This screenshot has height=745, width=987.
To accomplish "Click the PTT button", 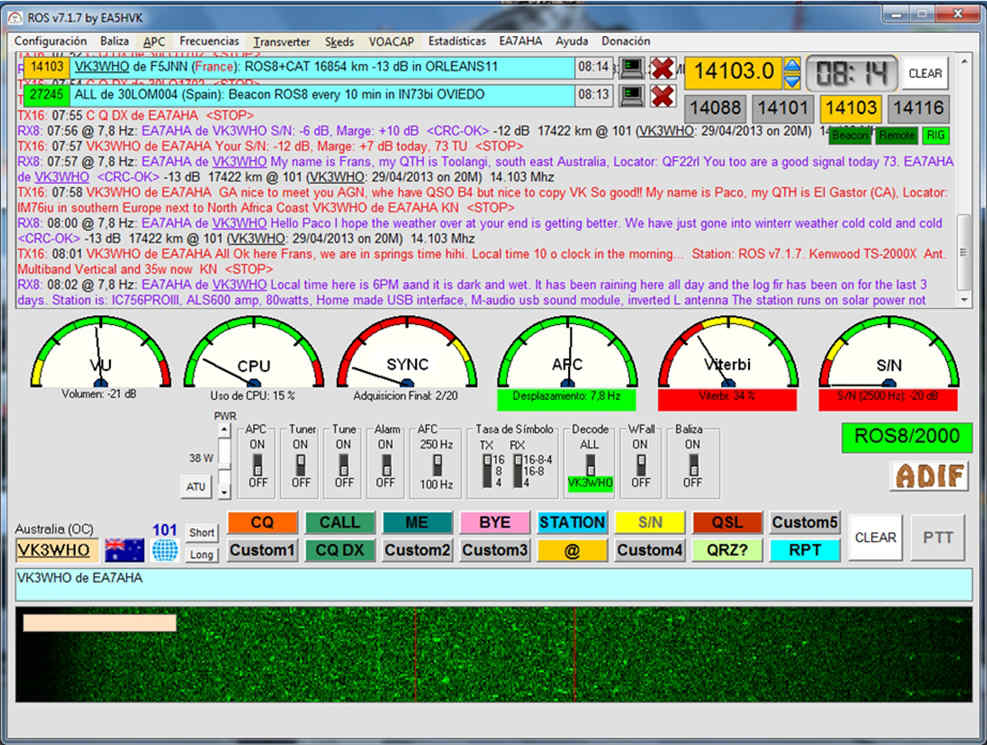I will (x=938, y=537).
